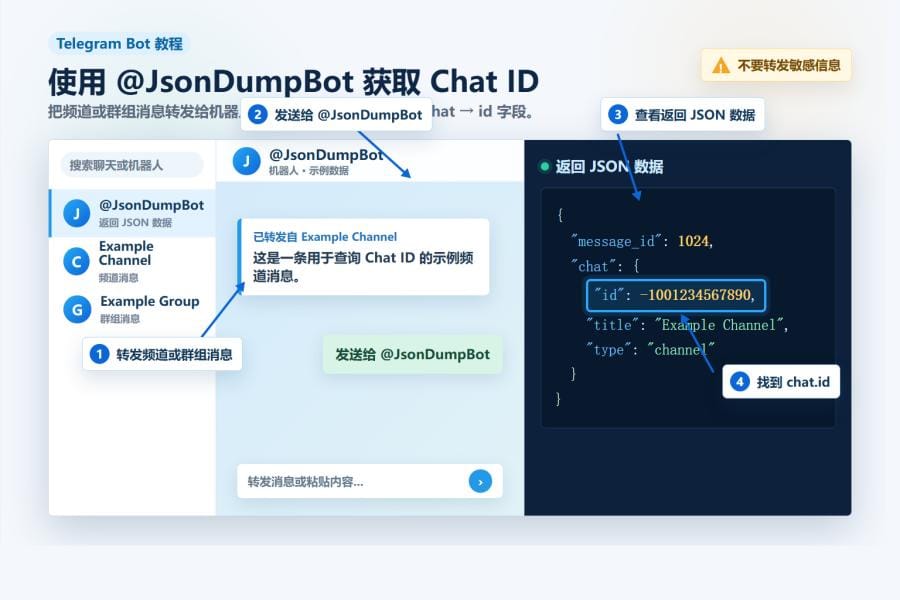This screenshot has width=900, height=600.
Task: Click the Telegram Bot 教程 tag
Action: point(119,44)
